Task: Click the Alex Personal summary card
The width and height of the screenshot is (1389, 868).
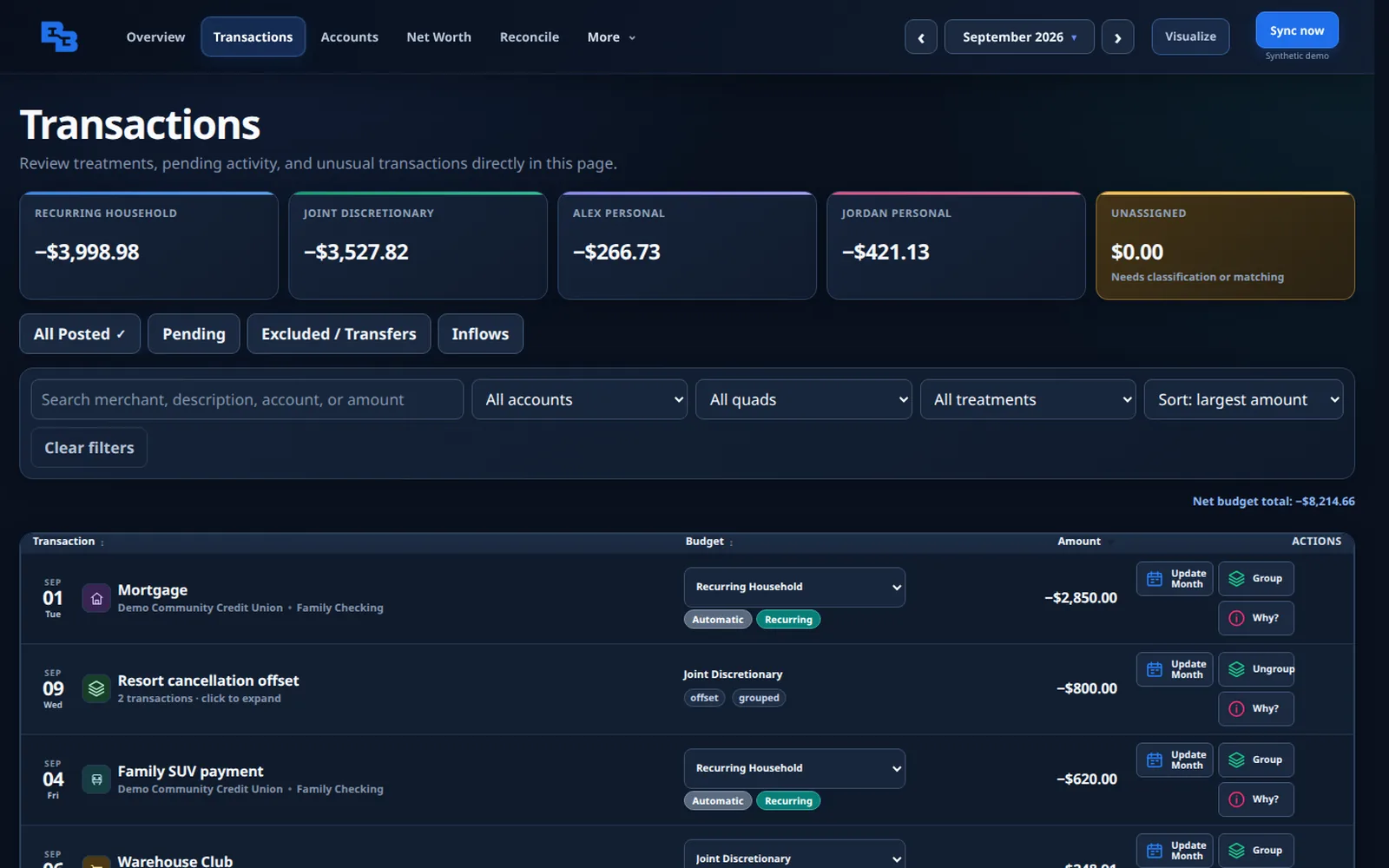Action: tap(687, 246)
